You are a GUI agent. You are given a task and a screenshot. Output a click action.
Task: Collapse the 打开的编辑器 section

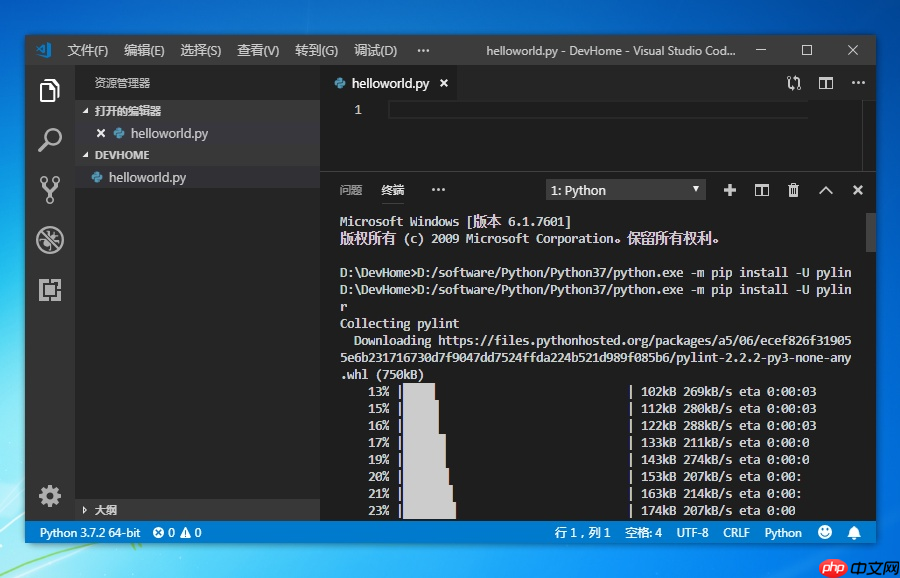197,111
